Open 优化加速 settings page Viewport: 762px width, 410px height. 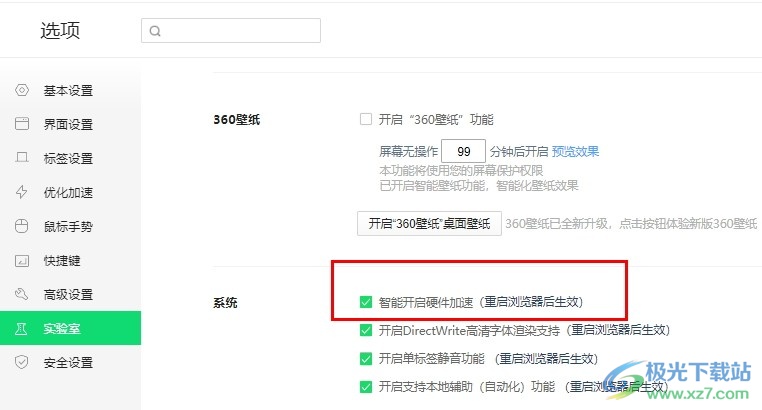click(70, 192)
